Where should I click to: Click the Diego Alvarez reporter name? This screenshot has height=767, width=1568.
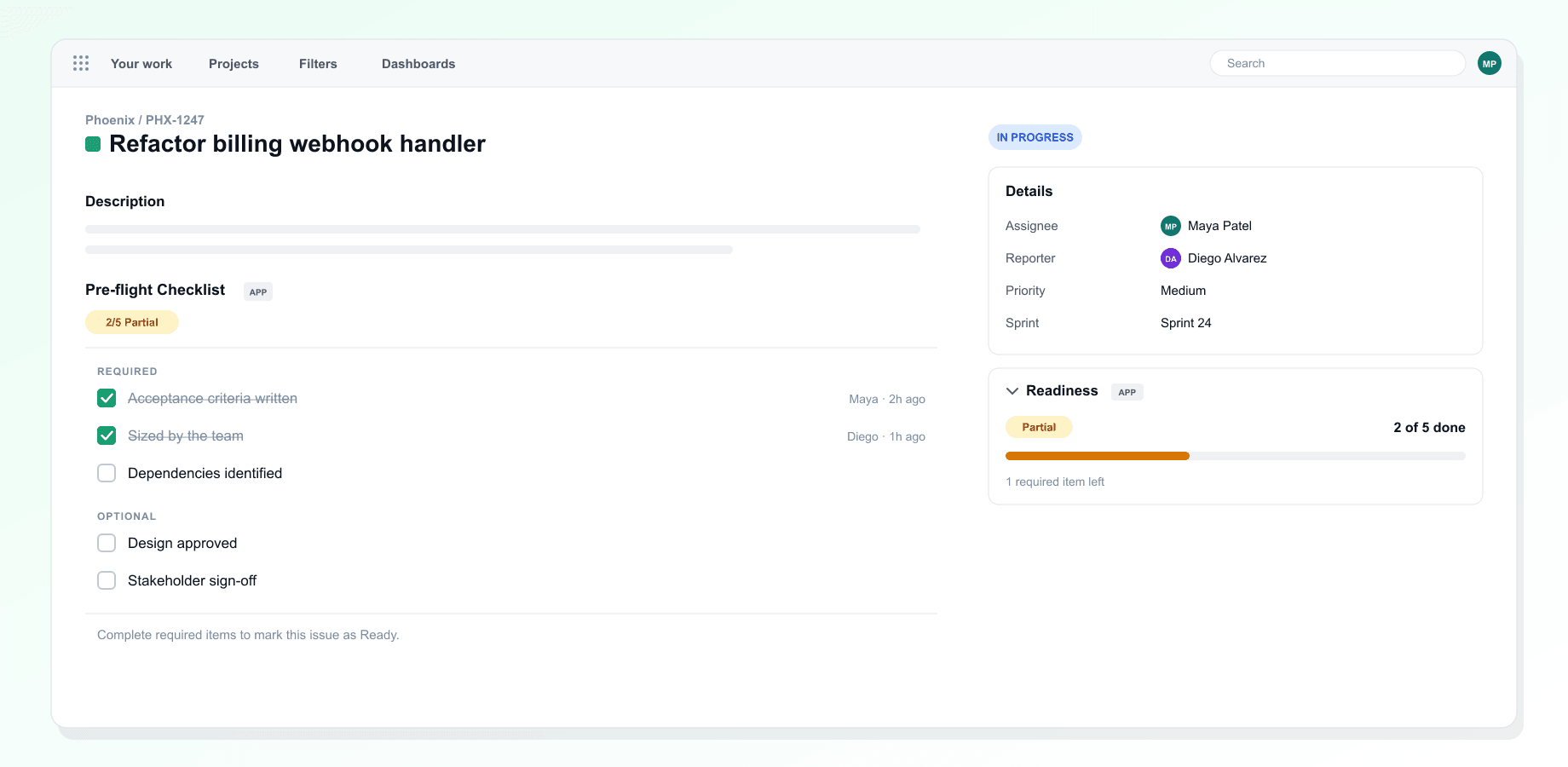point(1227,258)
